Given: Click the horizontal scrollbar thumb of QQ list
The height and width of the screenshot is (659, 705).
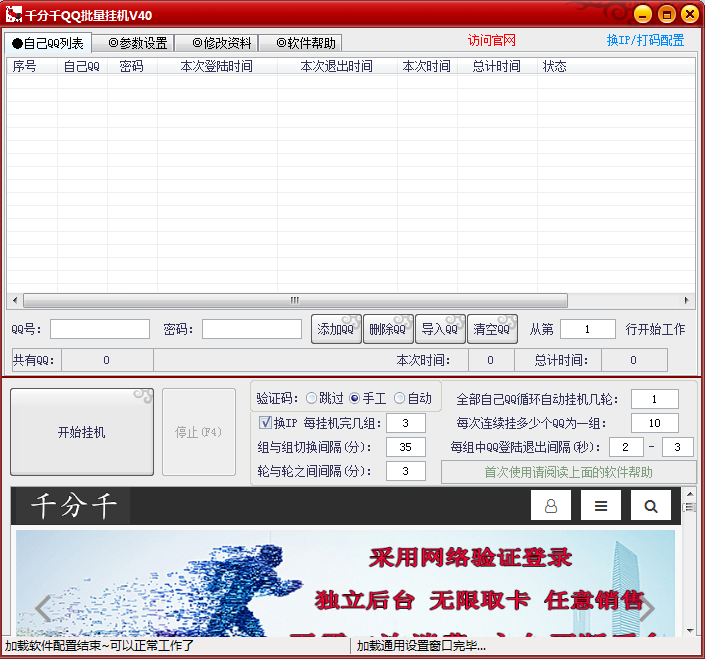Looking at the screenshot, I should [295, 300].
